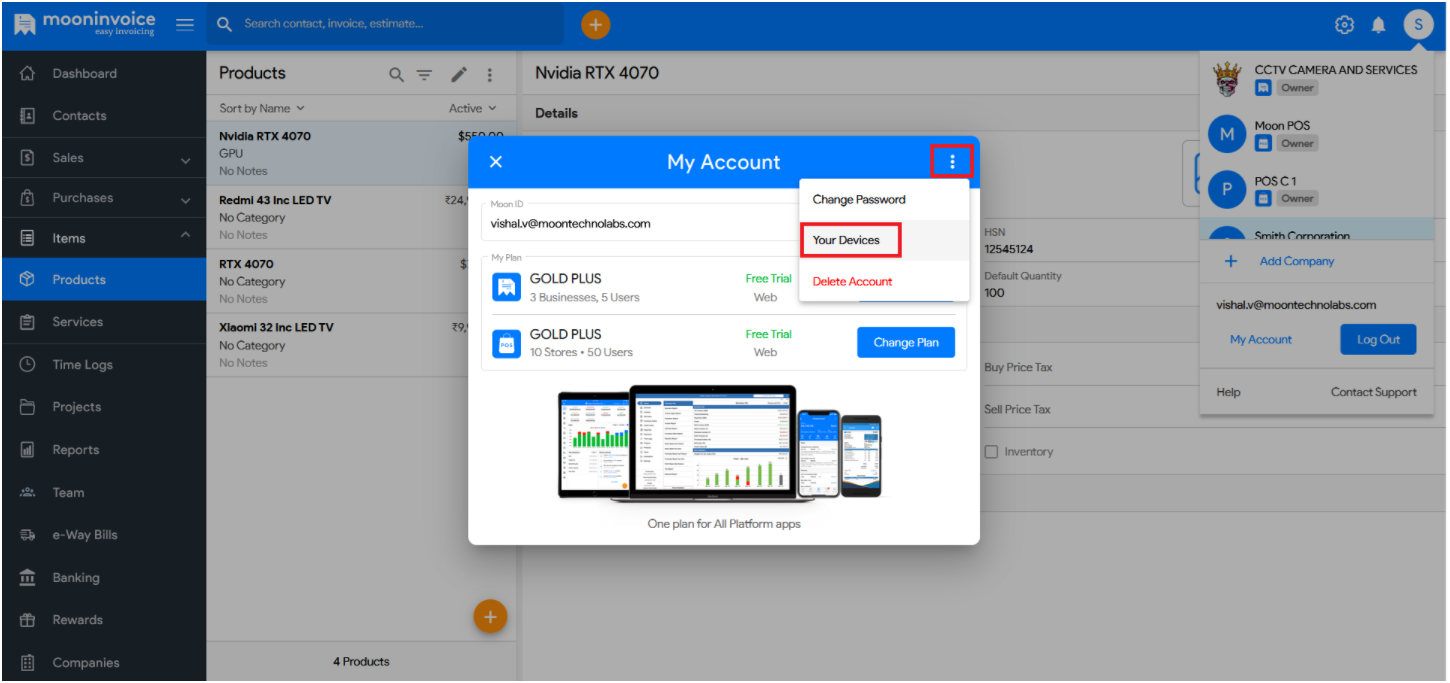This screenshot has height=683, width=1450.
Task: Select Delete Account menu item
Action: coord(884,281)
